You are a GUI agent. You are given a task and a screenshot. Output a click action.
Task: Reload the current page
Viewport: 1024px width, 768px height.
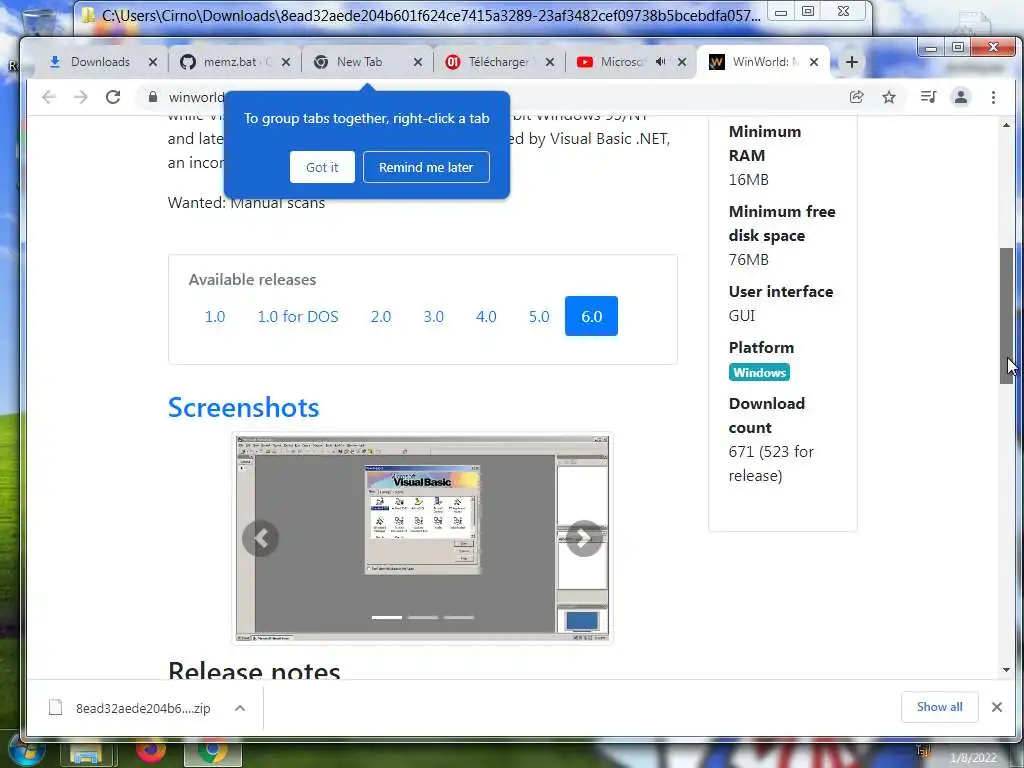pos(113,97)
